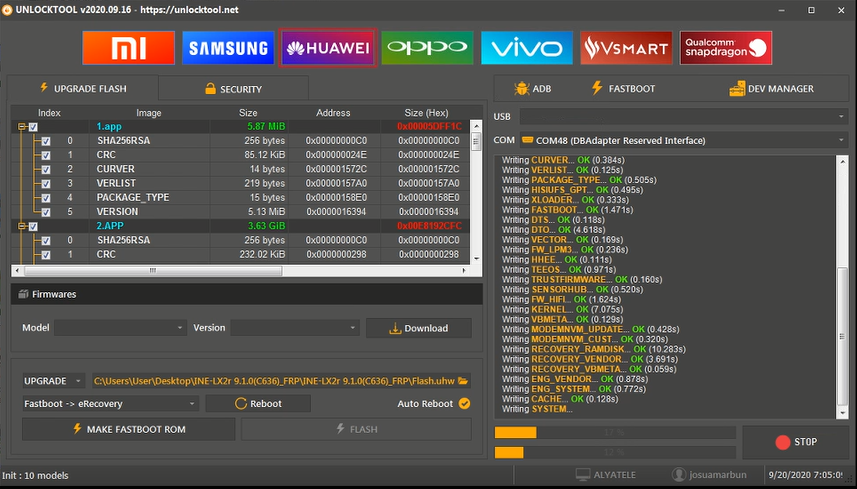Click the Address column header
This screenshot has height=489, width=857.
pos(333,113)
